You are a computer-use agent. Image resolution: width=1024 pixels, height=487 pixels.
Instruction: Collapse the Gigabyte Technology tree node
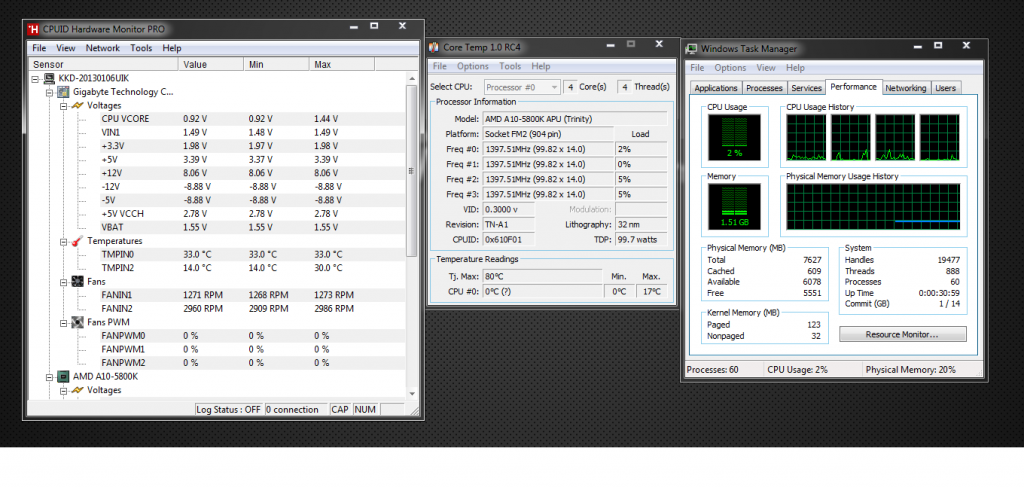click(x=49, y=92)
